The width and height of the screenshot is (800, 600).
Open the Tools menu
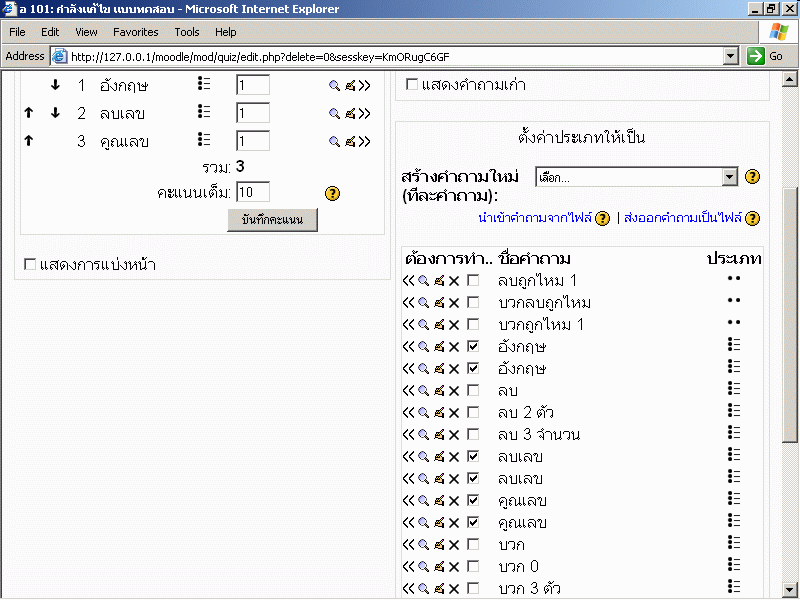tap(186, 32)
